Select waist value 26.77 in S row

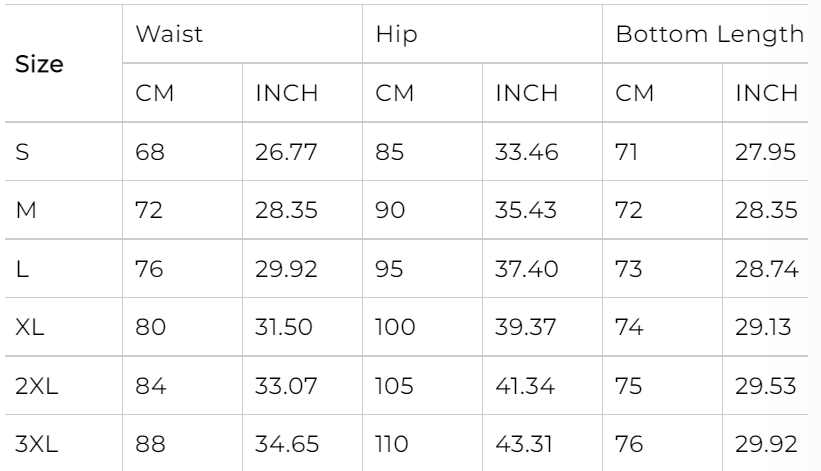(280, 152)
